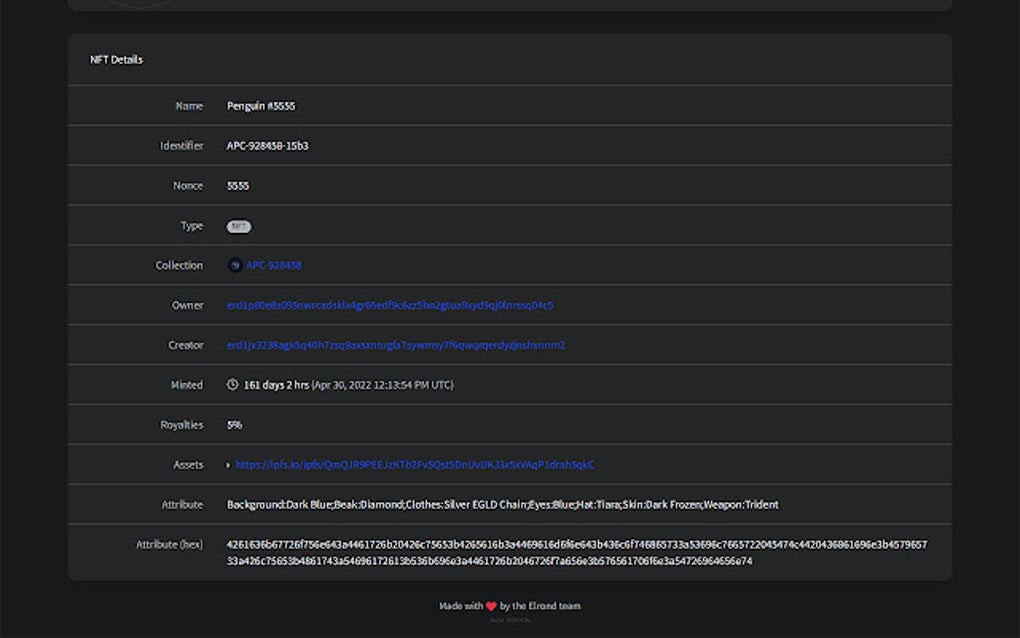
Task: Open the APC-928458 collection page
Action: [275, 265]
